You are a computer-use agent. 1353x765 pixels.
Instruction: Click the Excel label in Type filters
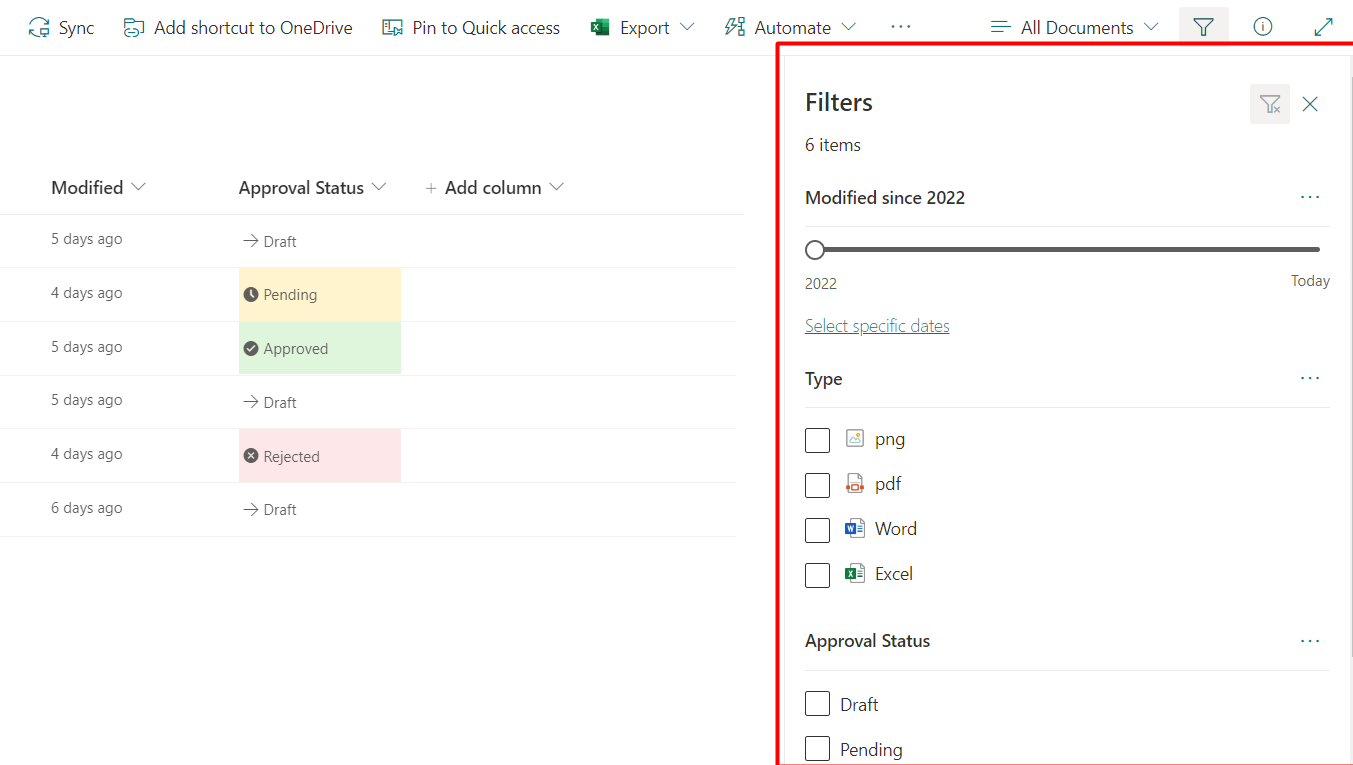point(894,574)
